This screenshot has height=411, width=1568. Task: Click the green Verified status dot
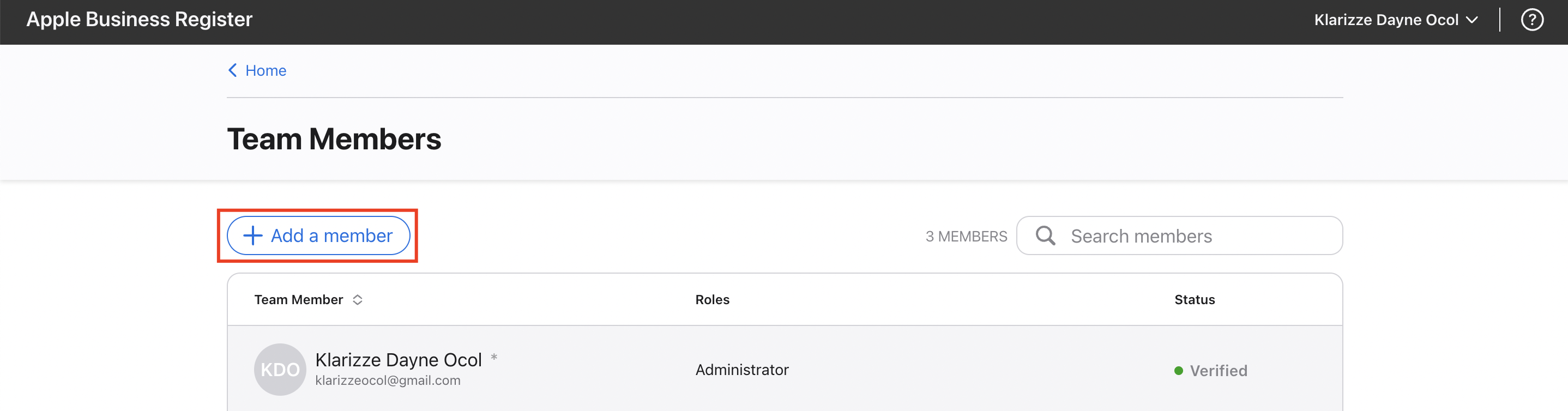pyautogui.click(x=1178, y=371)
